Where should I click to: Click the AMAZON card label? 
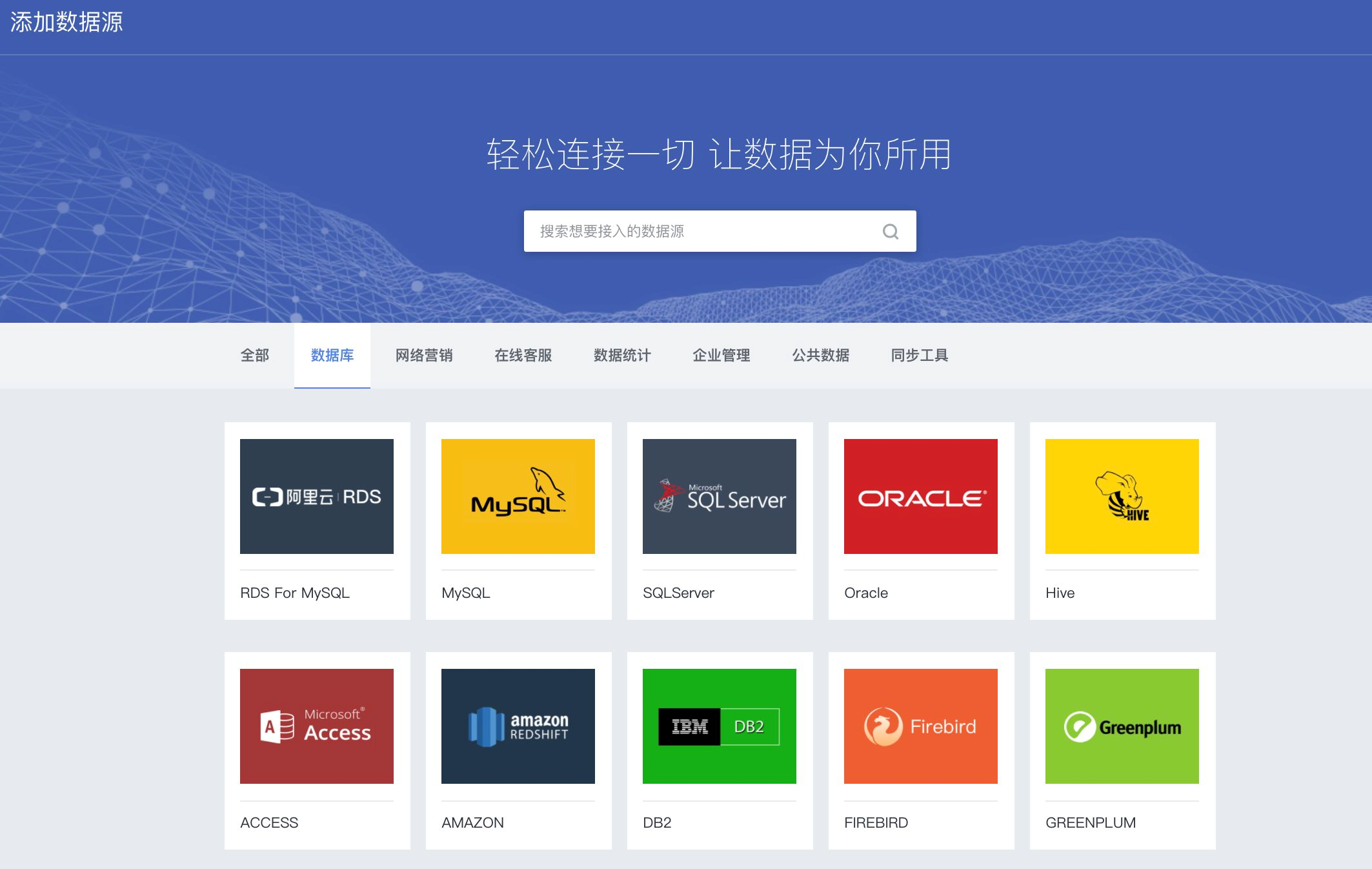pos(472,823)
